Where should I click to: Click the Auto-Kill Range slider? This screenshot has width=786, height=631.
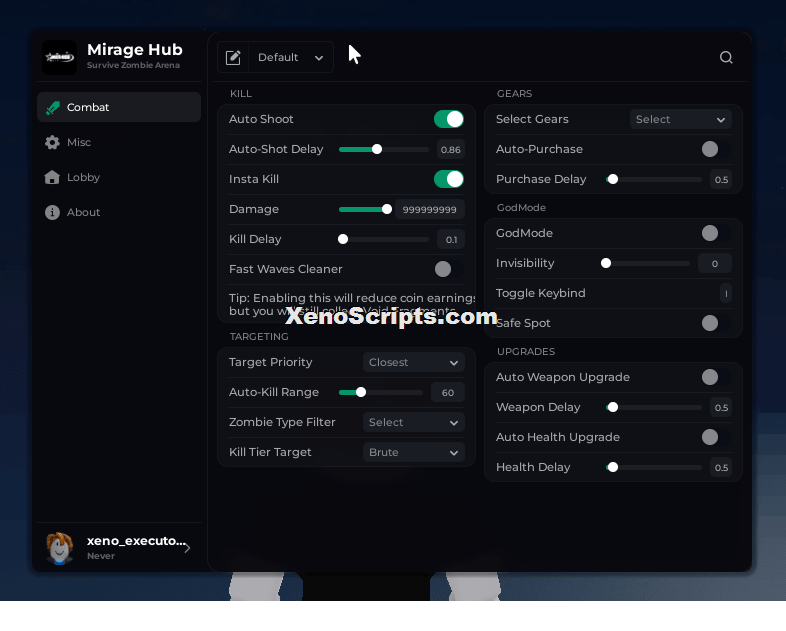pos(381,392)
